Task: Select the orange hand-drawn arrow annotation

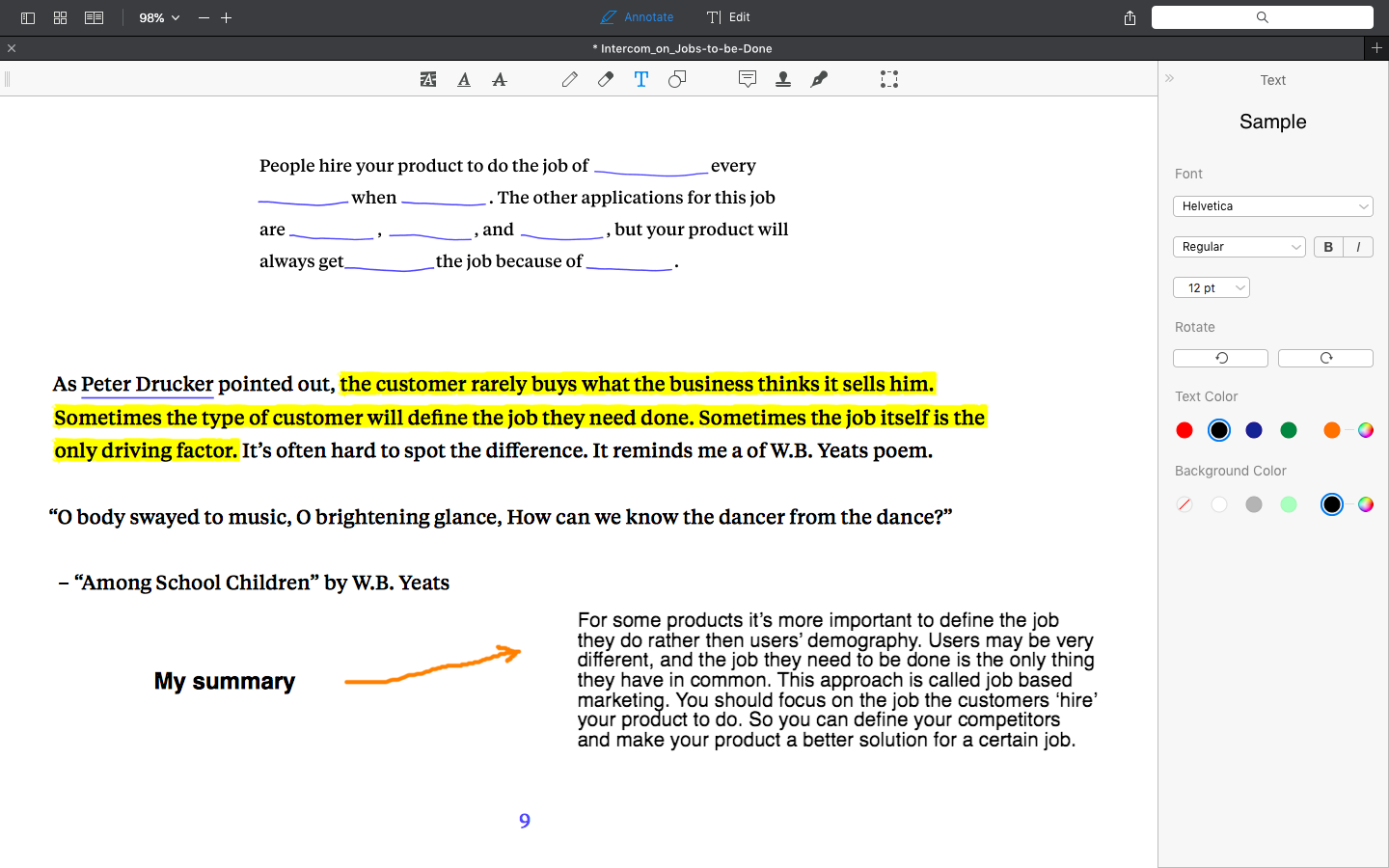Action: pos(433,665)
